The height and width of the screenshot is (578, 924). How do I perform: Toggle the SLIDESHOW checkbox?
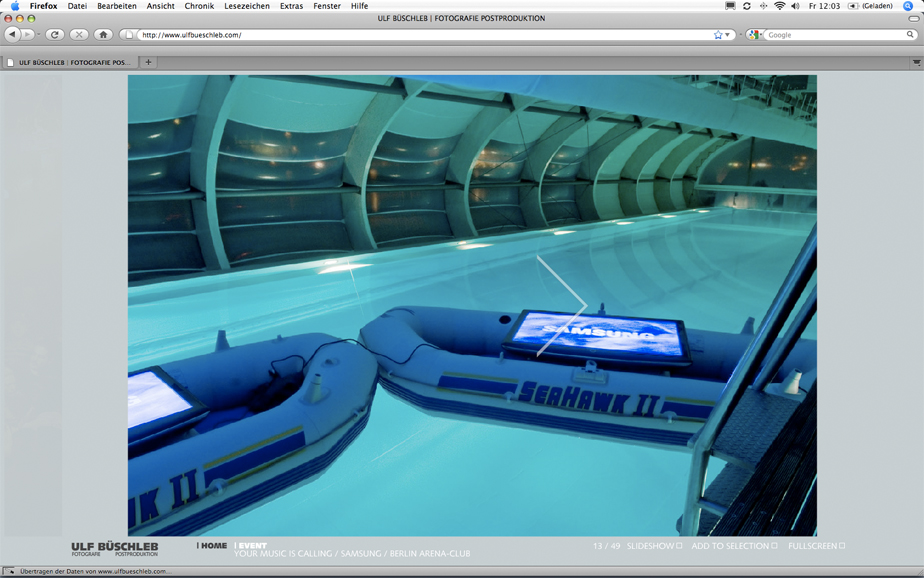point(680,546)
